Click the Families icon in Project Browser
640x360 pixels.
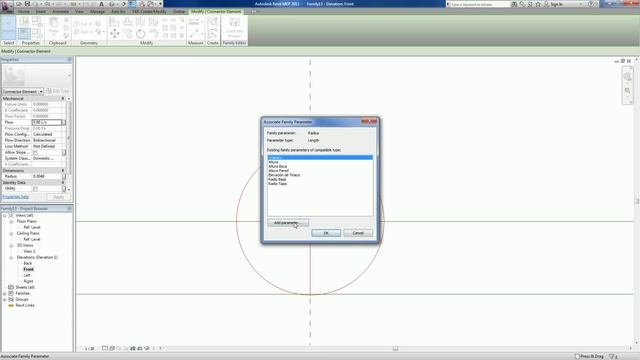coord(11,293)
